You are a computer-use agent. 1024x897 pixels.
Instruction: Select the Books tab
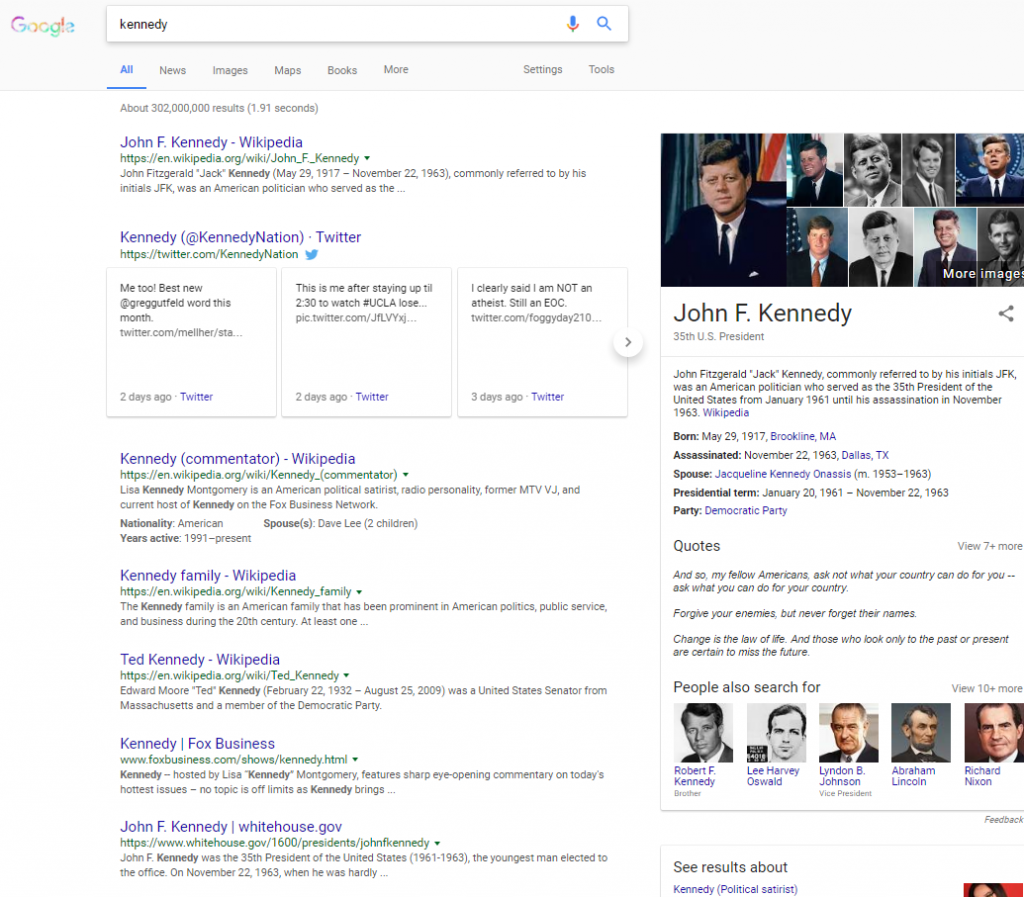(342, 70)
